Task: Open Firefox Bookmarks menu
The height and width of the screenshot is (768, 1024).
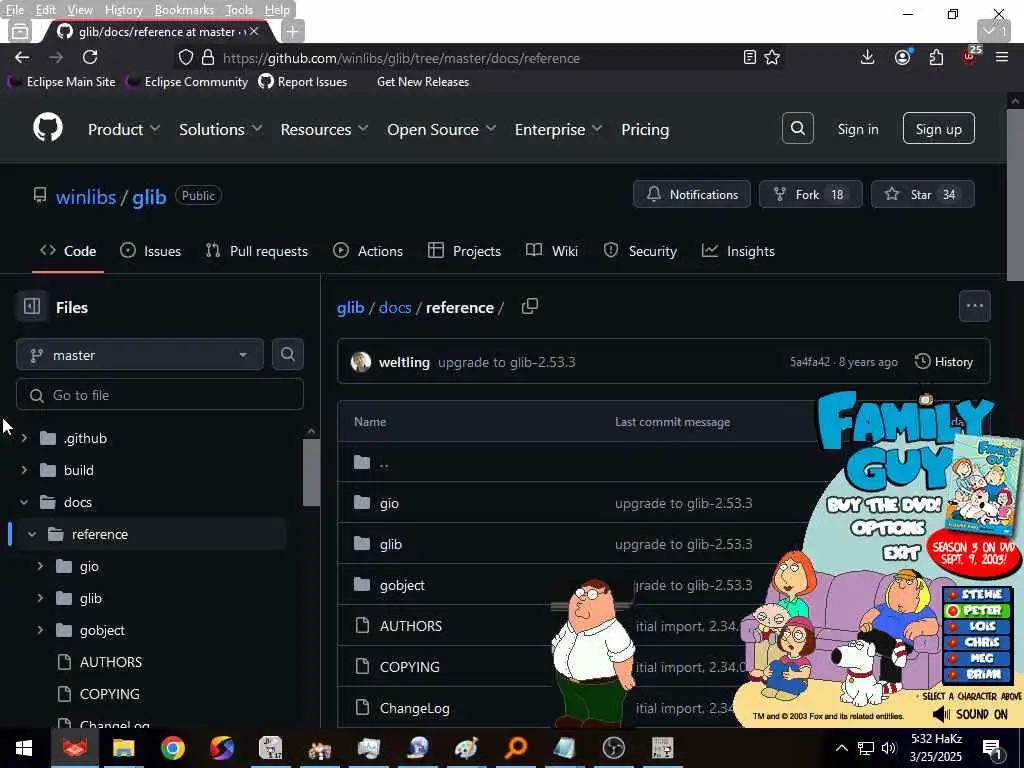Action: [184, 10]
